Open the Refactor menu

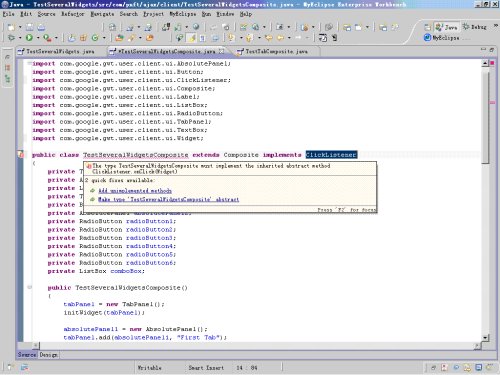point(73,14)
